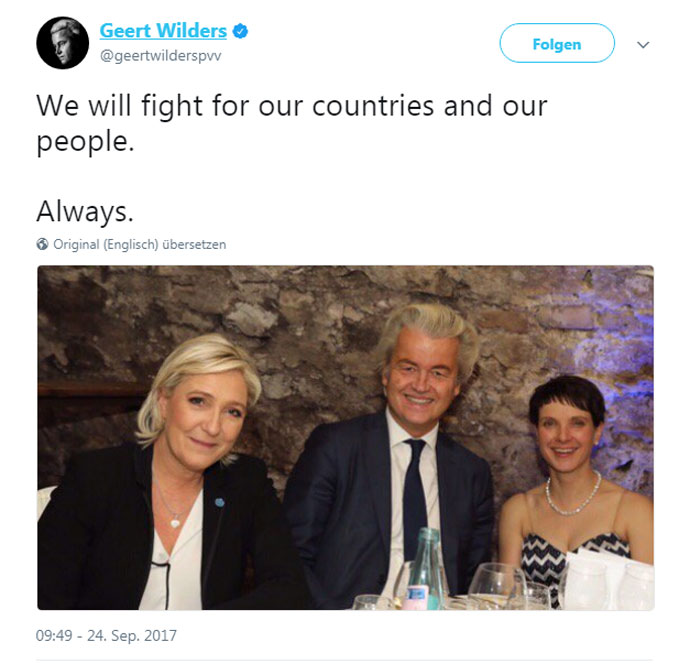The height and width of the screenshot is (664, 690).
Task: Open the attached photo at the stone wall
Action: tap(345, 437)
